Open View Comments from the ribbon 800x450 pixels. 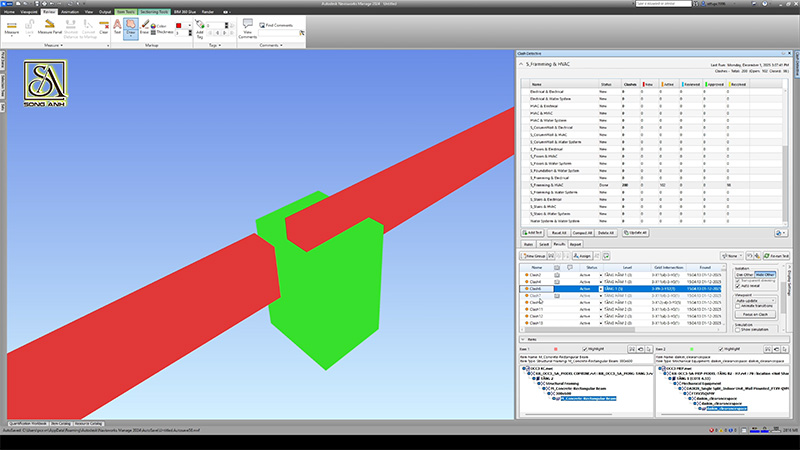point(248,30)
